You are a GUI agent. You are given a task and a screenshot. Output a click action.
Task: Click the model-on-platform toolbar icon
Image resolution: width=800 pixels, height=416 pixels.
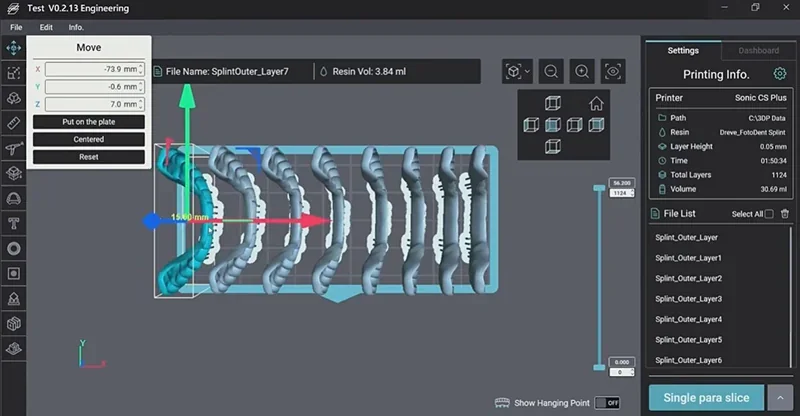click(x=13, y=349)
